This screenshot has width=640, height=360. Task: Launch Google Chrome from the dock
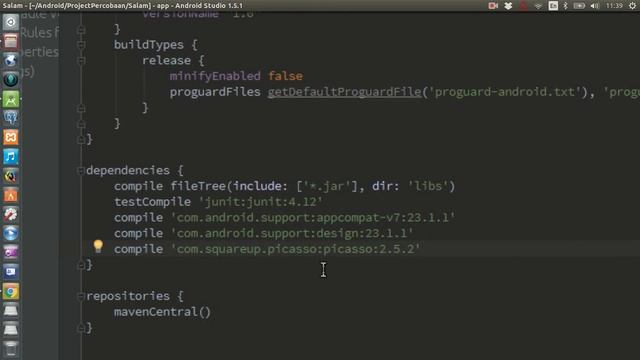coord(11,291)
